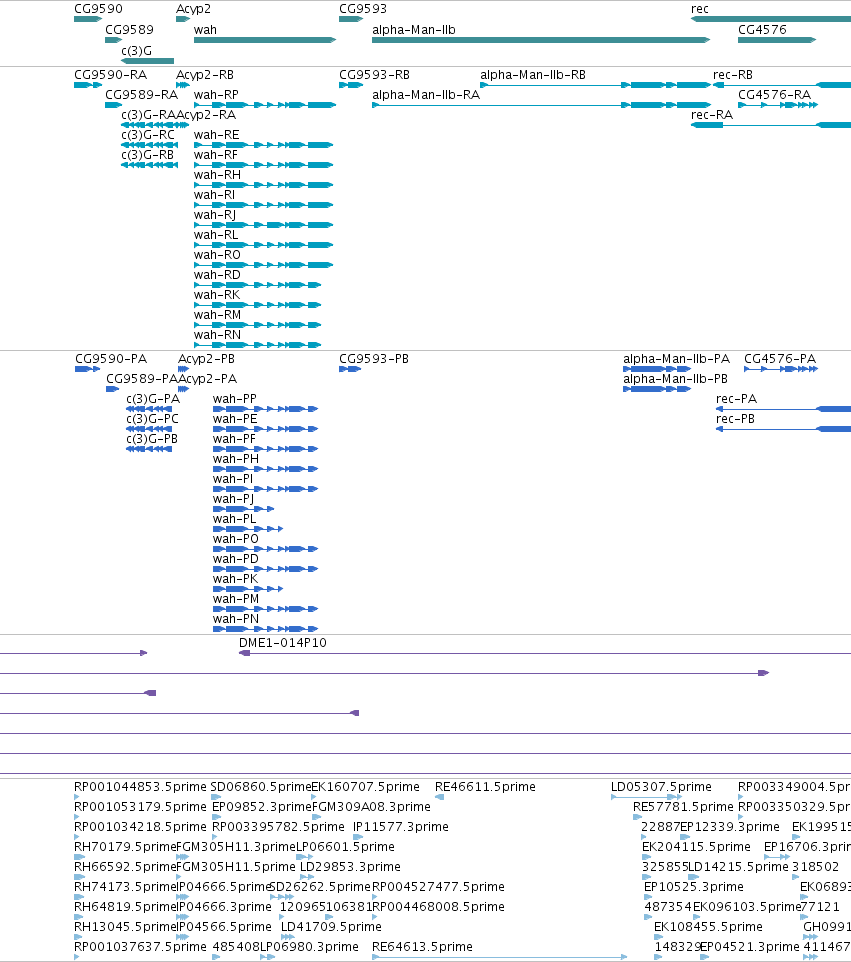Screen dimensions: 851x962
Task: Click the CG9590 gene label in top track
Action: [98, 9]
